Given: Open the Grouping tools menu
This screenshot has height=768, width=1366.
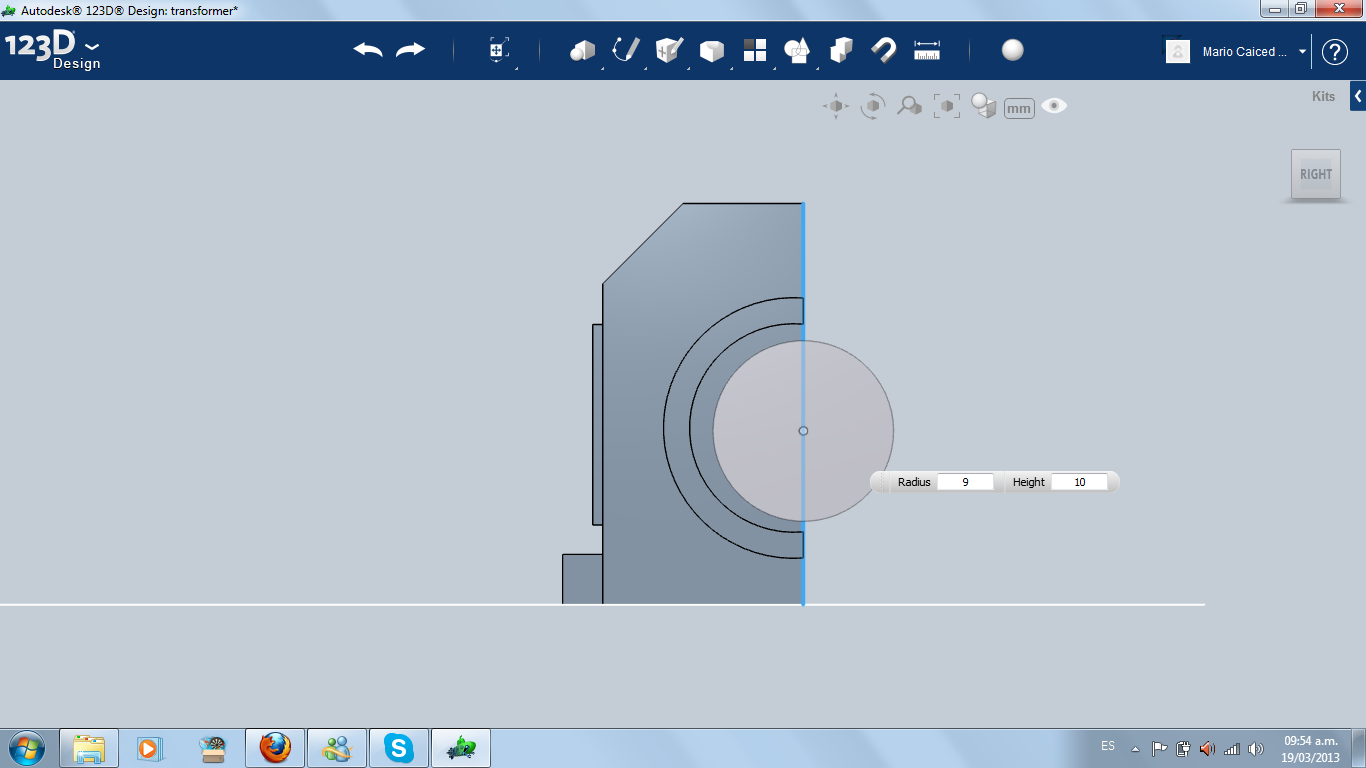Looking at the screenshot, I should [x=797, y=50].
